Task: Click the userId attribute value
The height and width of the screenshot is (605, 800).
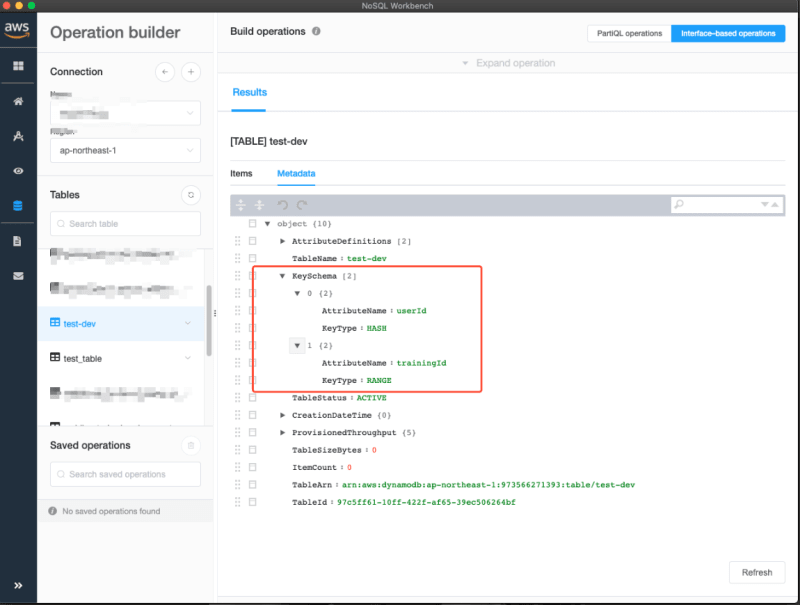Action: pos(411,311)
